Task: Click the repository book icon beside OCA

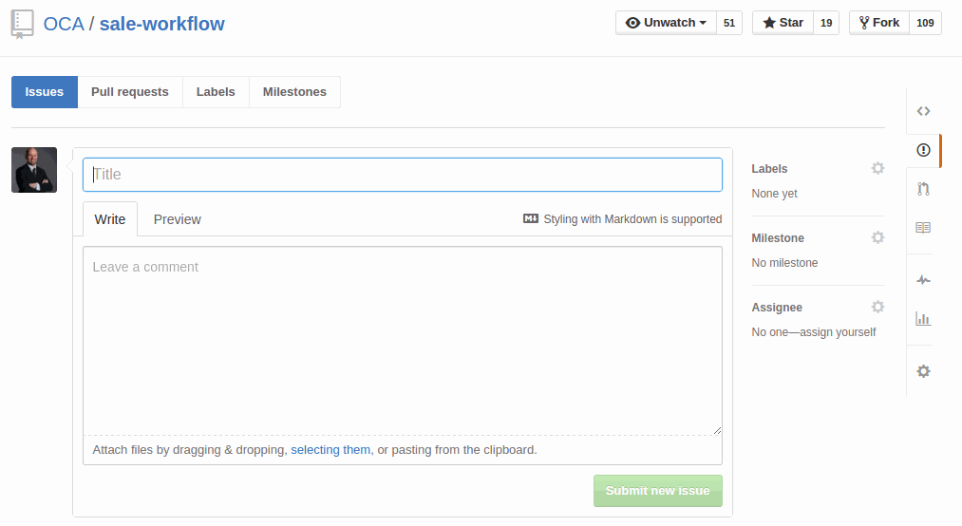Action: click(22, 24)
